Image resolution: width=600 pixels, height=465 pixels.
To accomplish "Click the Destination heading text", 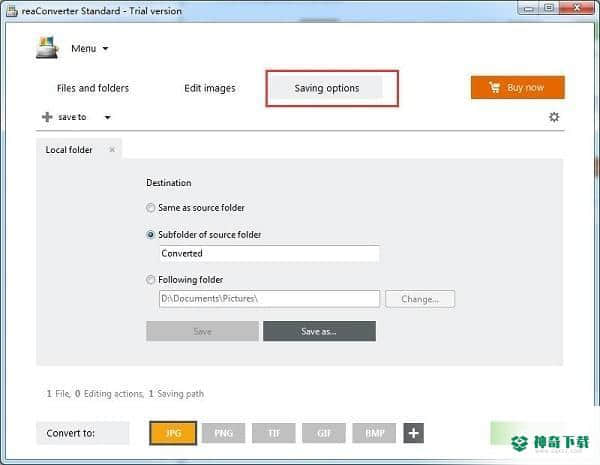I will click(x=169, y=183).
